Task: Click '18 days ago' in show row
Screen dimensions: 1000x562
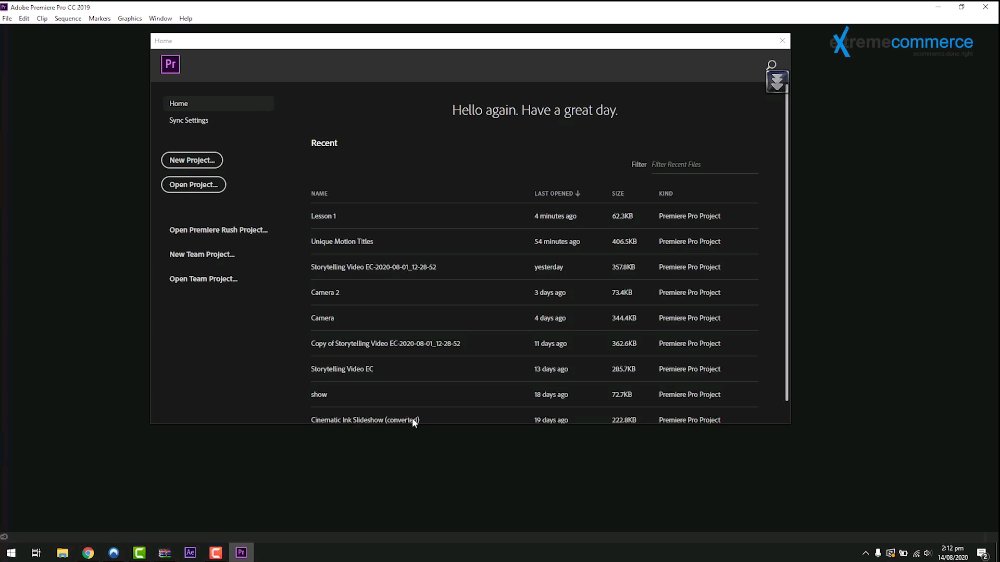Action: coord(551,395)
